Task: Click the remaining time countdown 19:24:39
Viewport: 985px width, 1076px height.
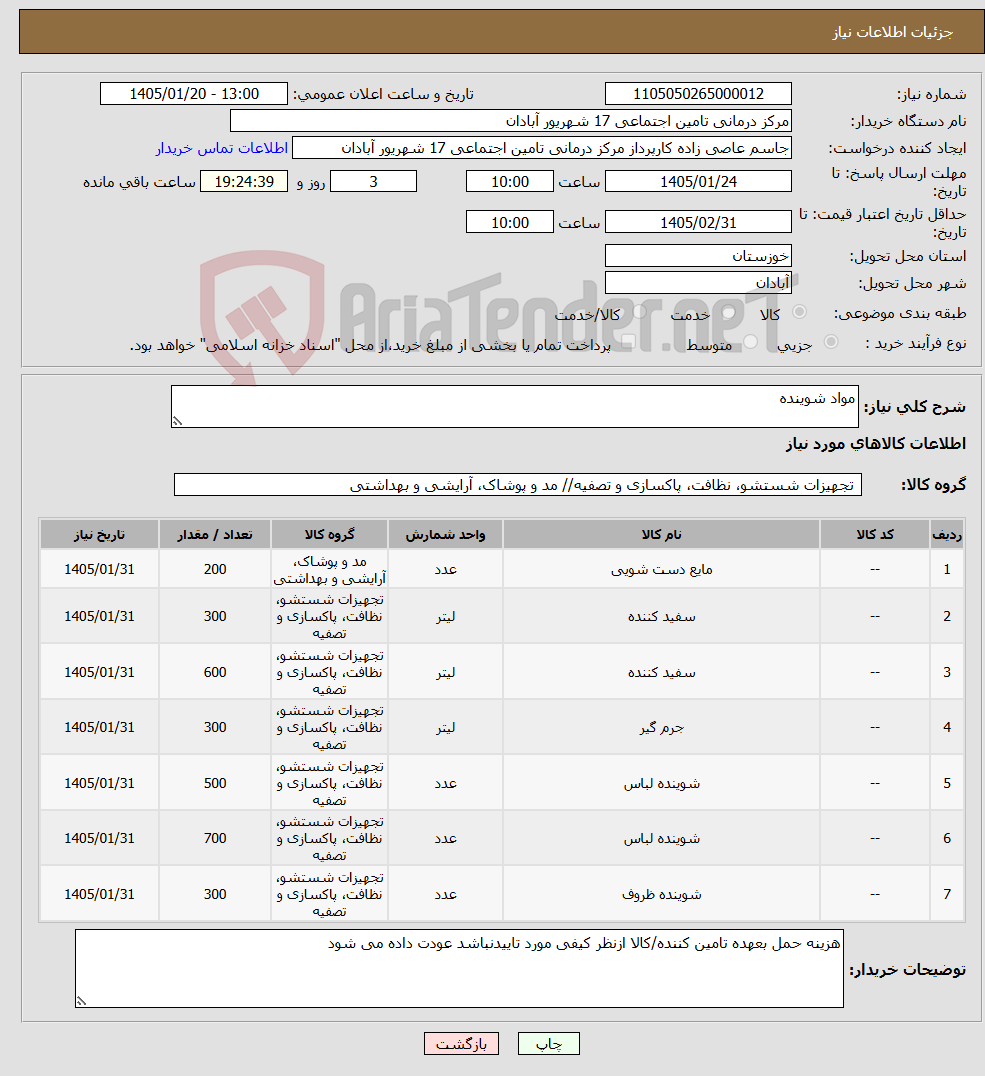Action: (x=244, y=182)
